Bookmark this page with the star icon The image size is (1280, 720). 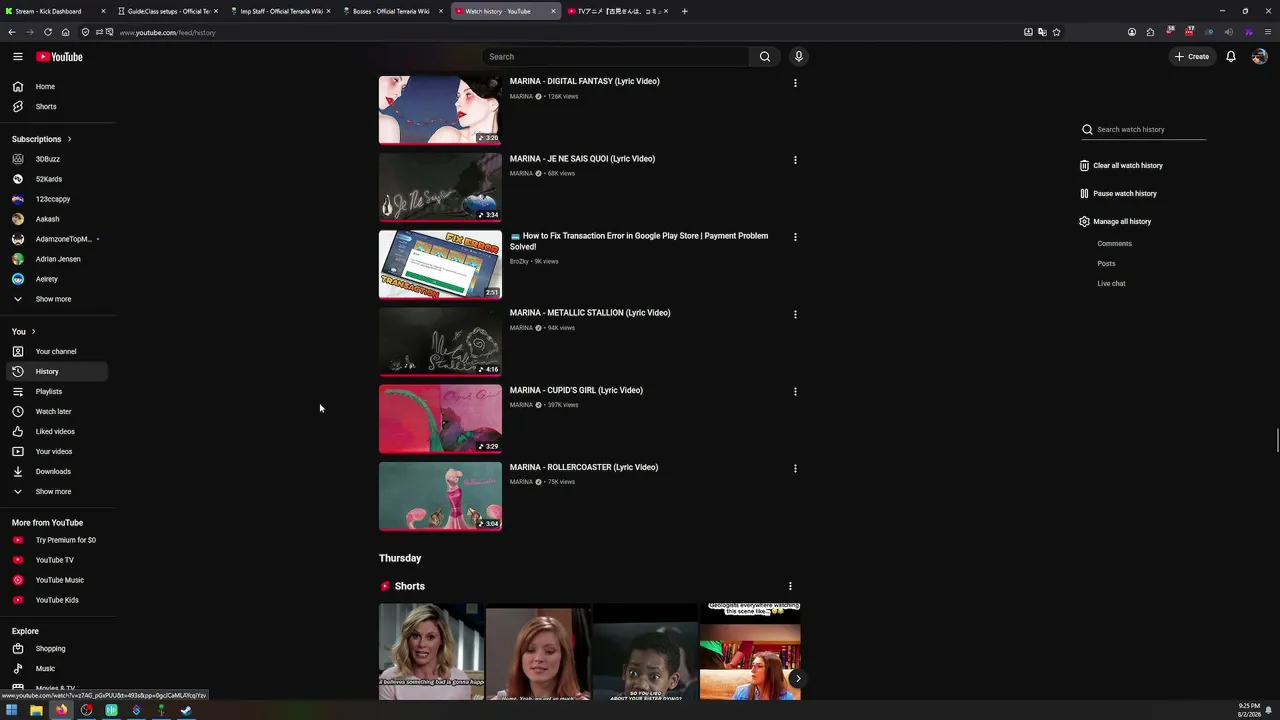tap(1056, 32)
